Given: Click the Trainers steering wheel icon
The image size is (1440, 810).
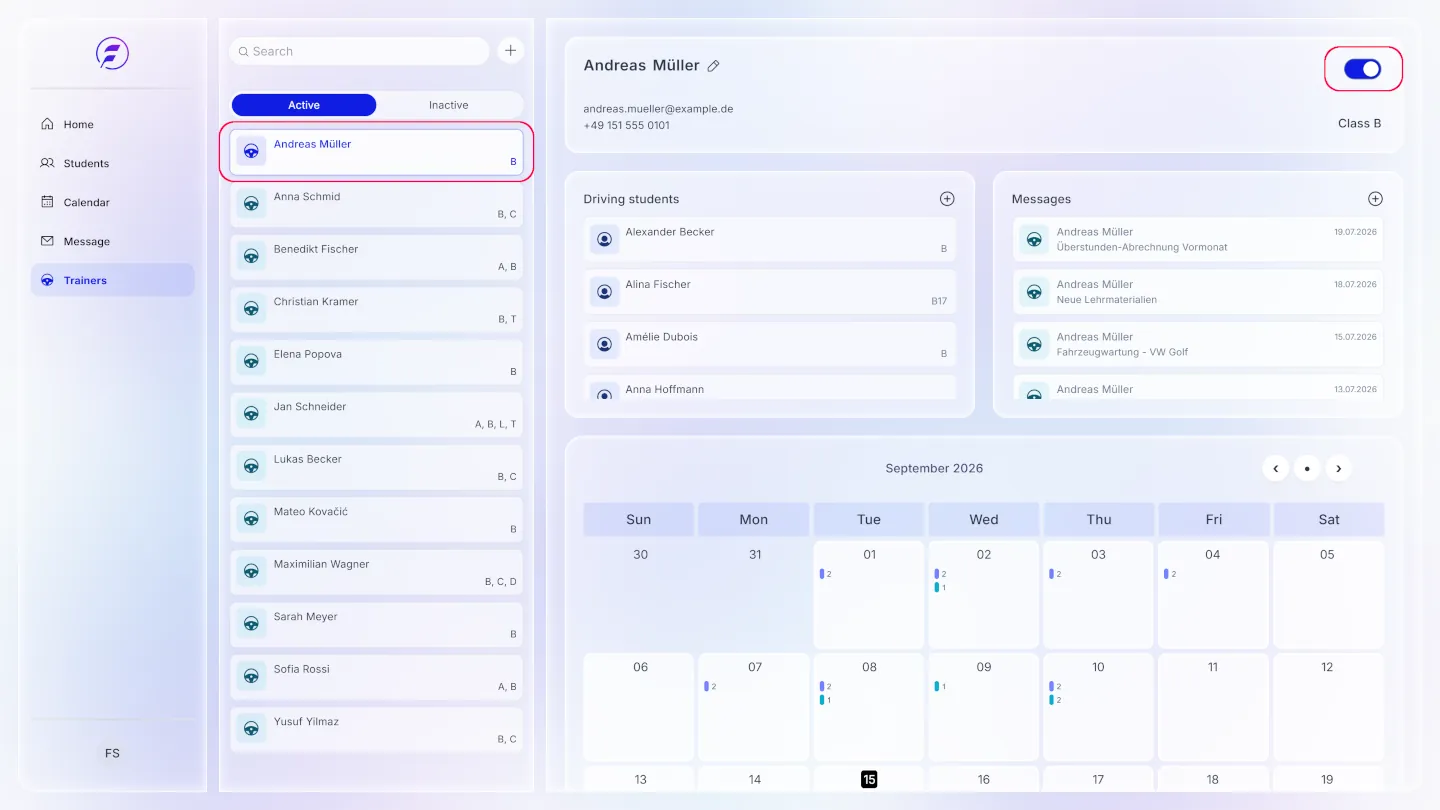Looking at the screenshot, I should point(47,280).
